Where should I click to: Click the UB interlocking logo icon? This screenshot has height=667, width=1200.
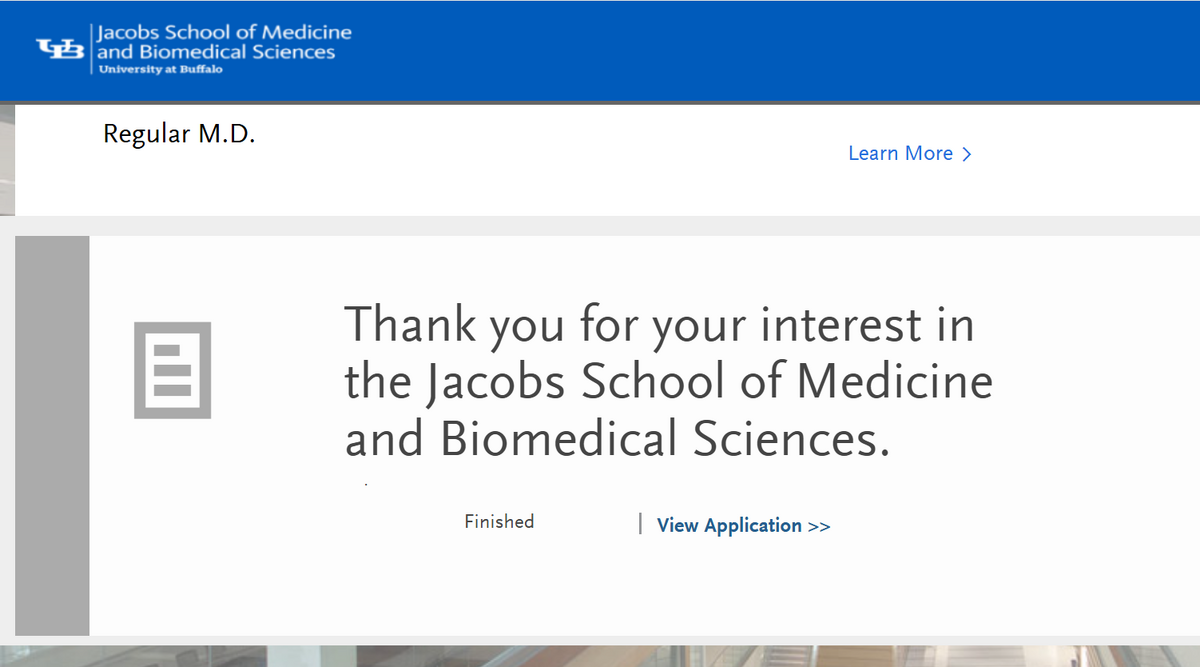point(61,48)
